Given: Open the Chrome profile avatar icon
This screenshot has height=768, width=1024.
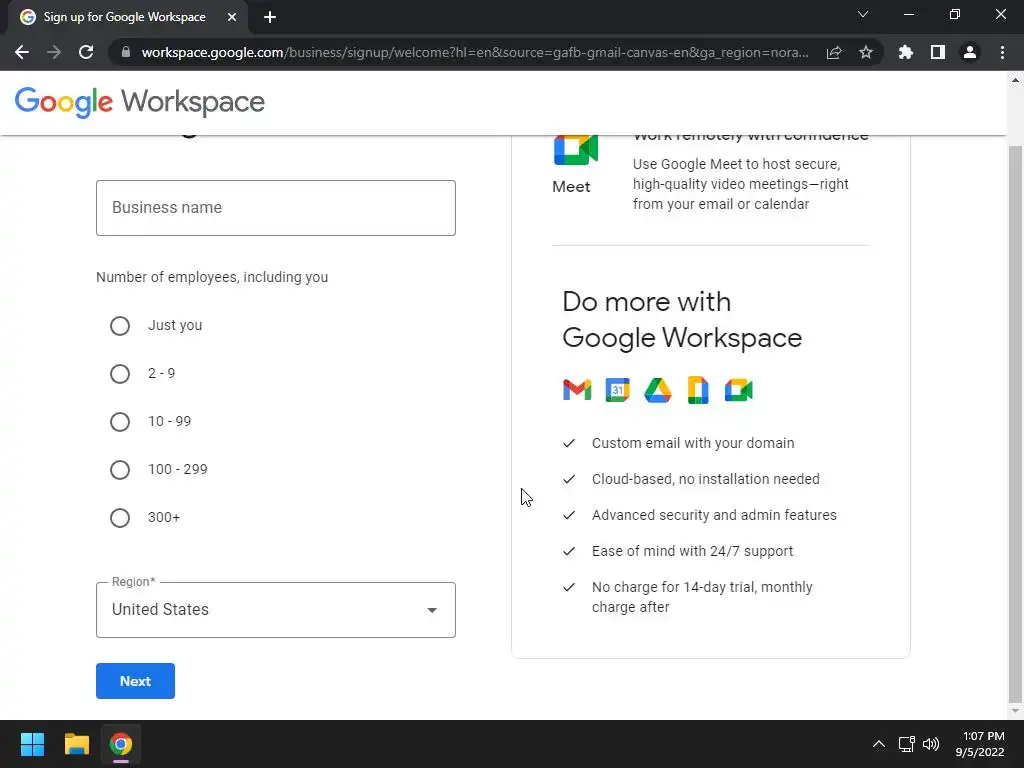Looking at the screenshot, I should pyautogui.click(x=970, y=52).
